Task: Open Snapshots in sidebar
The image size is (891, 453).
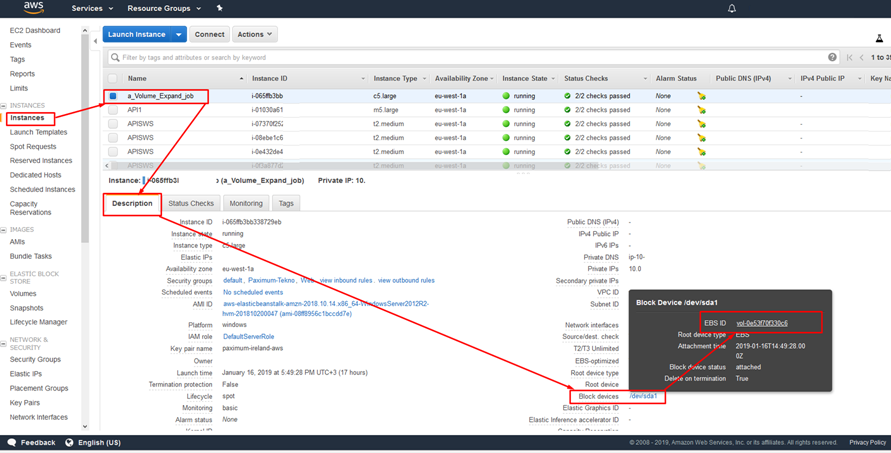Action: pyautogui.click(x=26, y=308)
